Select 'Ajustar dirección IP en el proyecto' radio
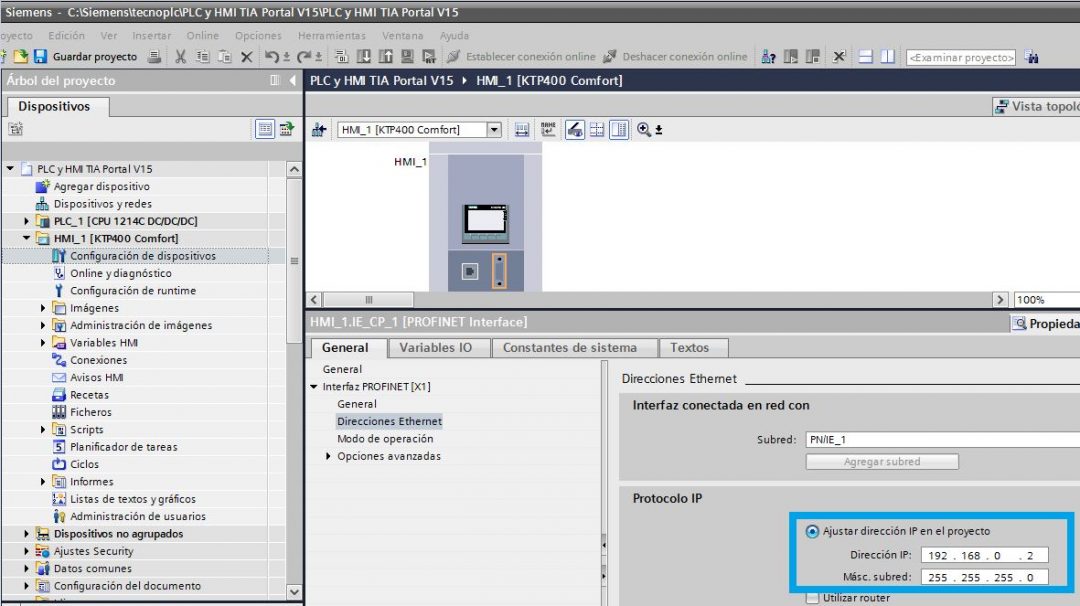The image size is (1080, 606). pyautogui.click(x=812, y=531)
